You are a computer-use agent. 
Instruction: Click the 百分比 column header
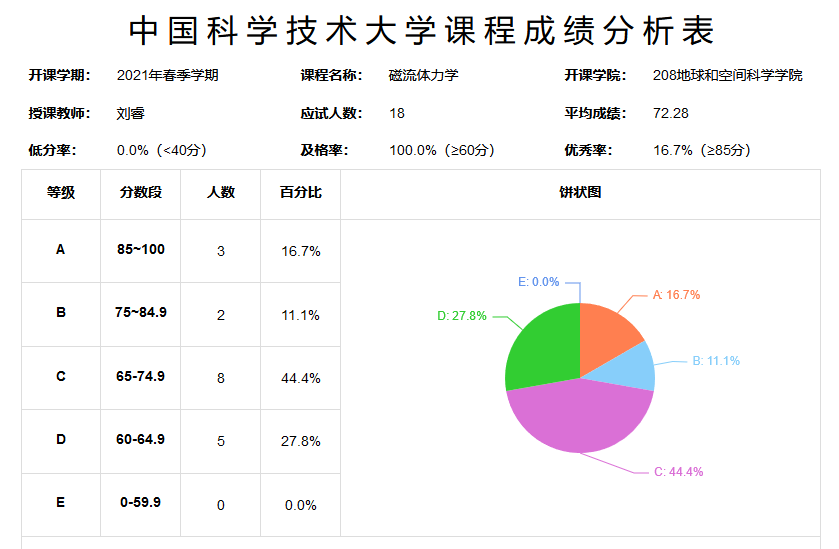coord(300,193)
